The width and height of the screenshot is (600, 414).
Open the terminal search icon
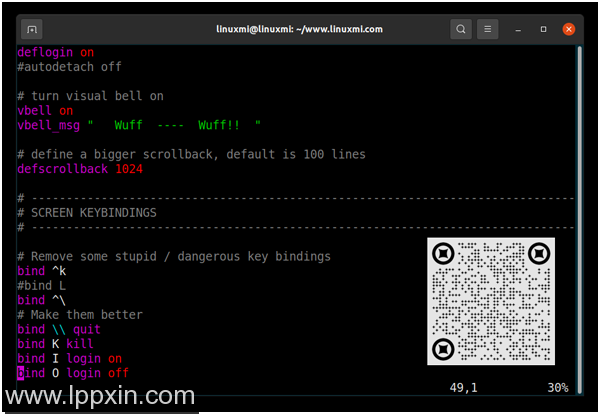click(x=461, y=29)
